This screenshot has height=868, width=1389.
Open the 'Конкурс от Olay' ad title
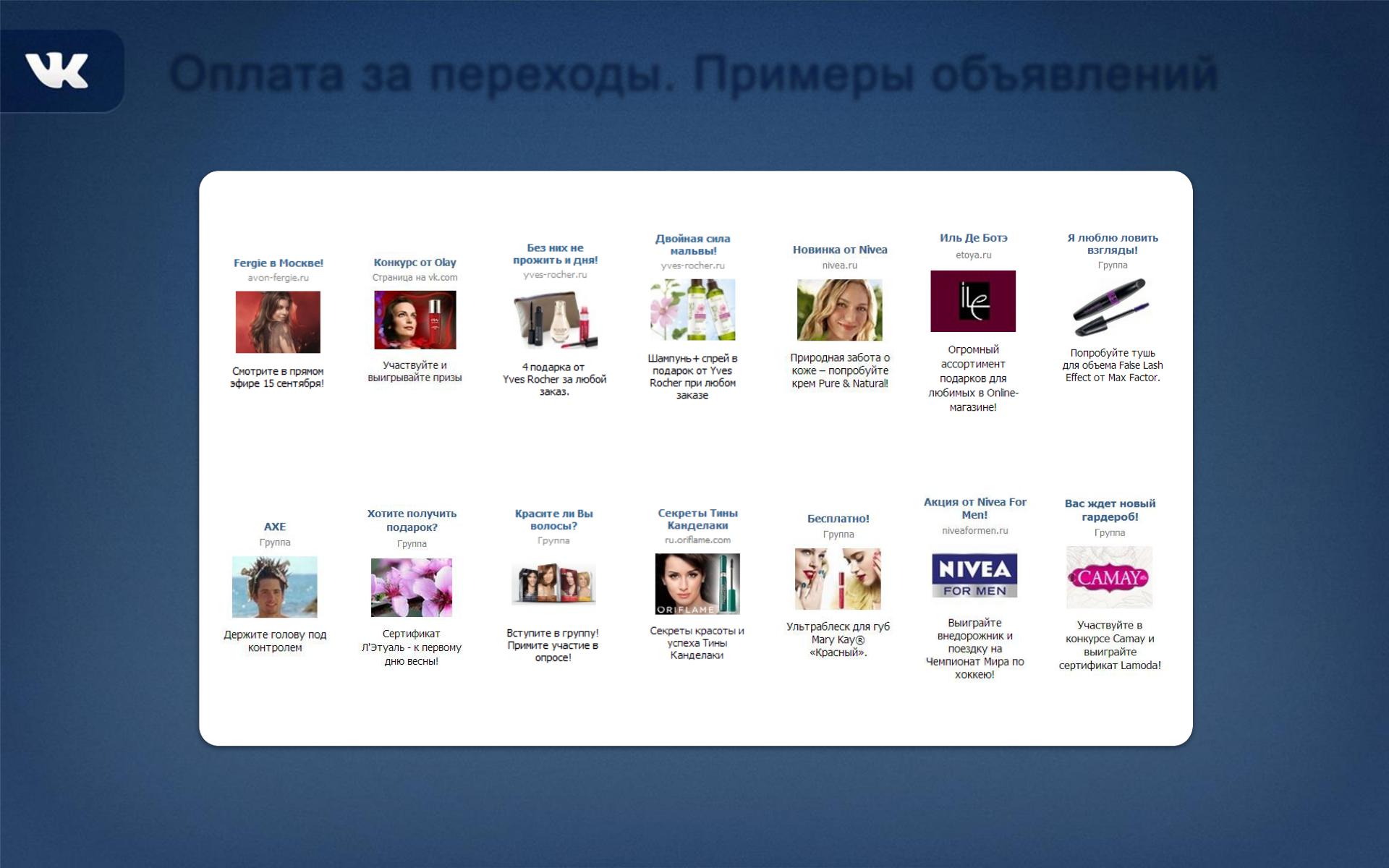click(415, 262)
